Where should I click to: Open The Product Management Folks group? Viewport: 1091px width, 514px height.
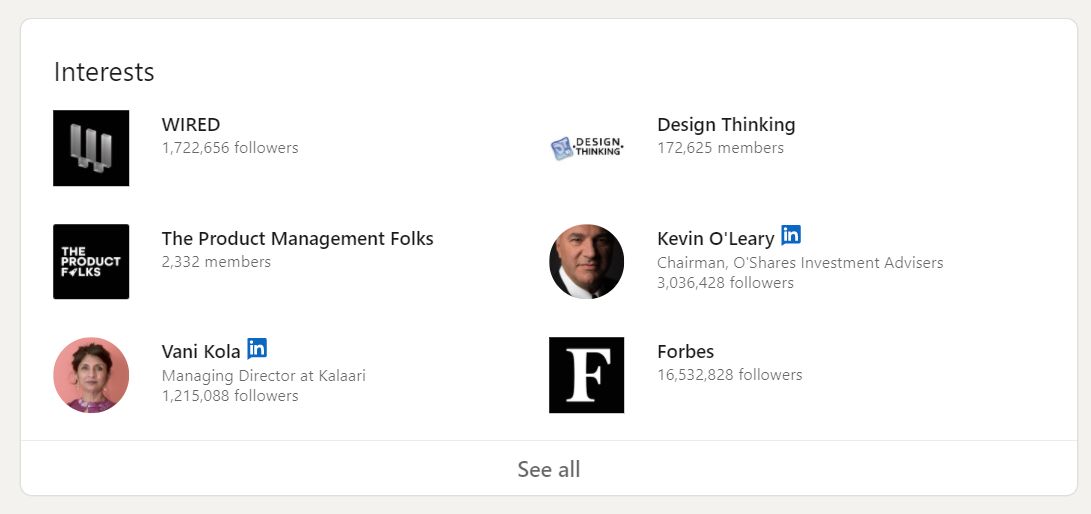pos(298,239)
